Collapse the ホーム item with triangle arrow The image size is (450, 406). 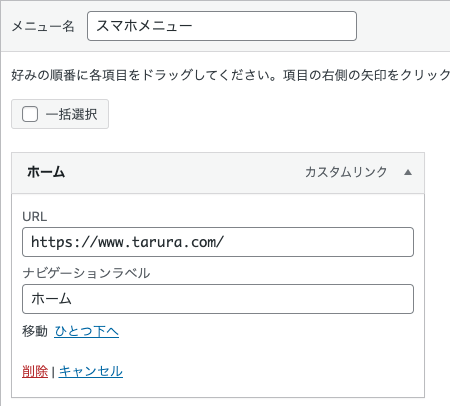point(408,172)
